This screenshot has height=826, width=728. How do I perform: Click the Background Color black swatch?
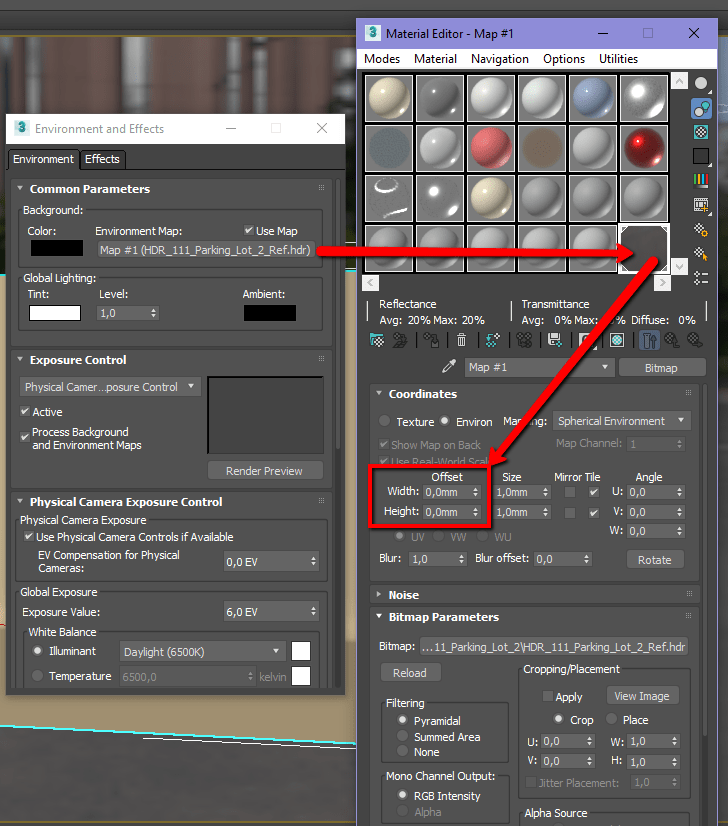57,248
